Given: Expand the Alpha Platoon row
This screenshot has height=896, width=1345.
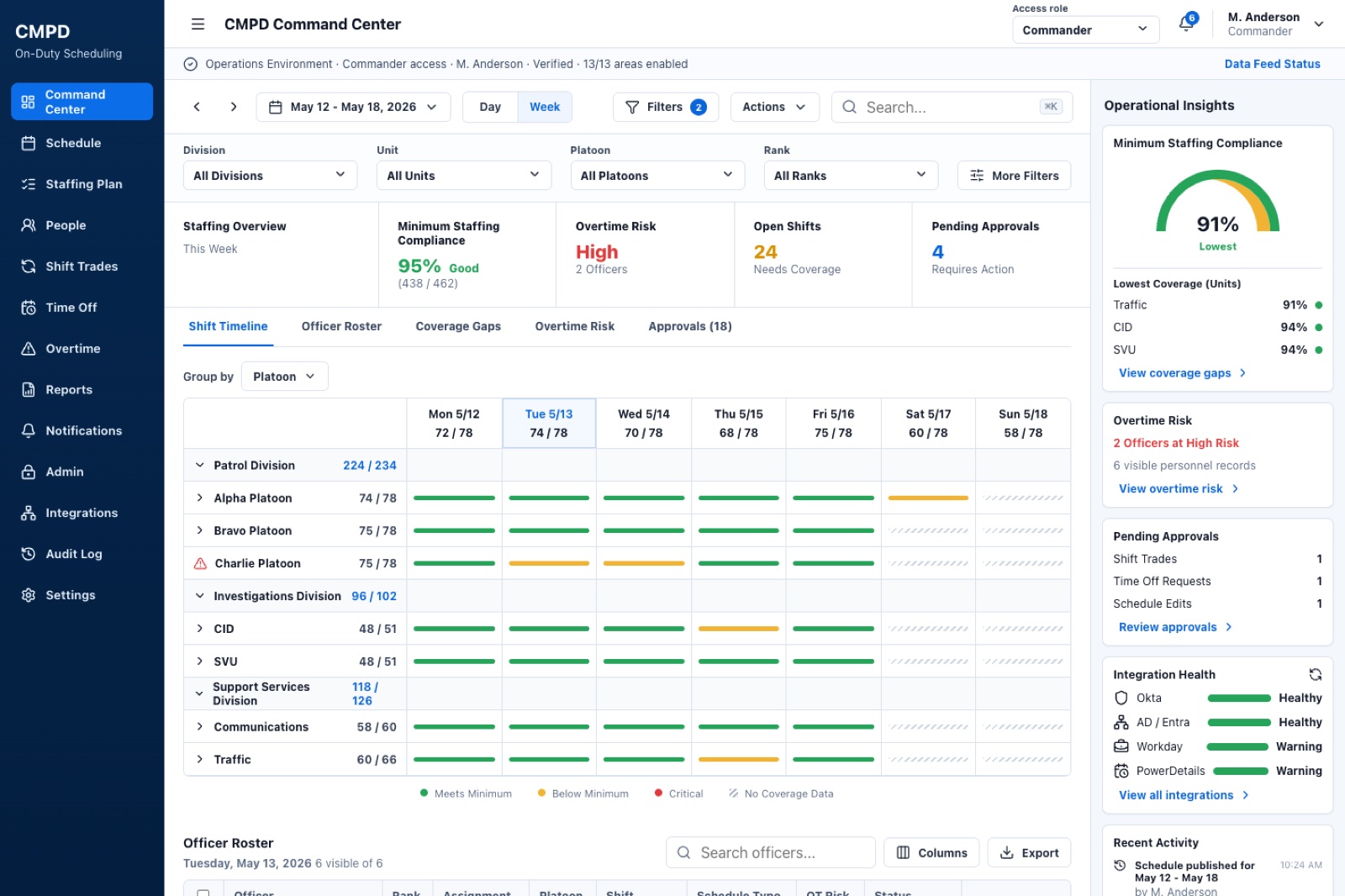Looking at the screenshot, I should (x=200, y=498).
